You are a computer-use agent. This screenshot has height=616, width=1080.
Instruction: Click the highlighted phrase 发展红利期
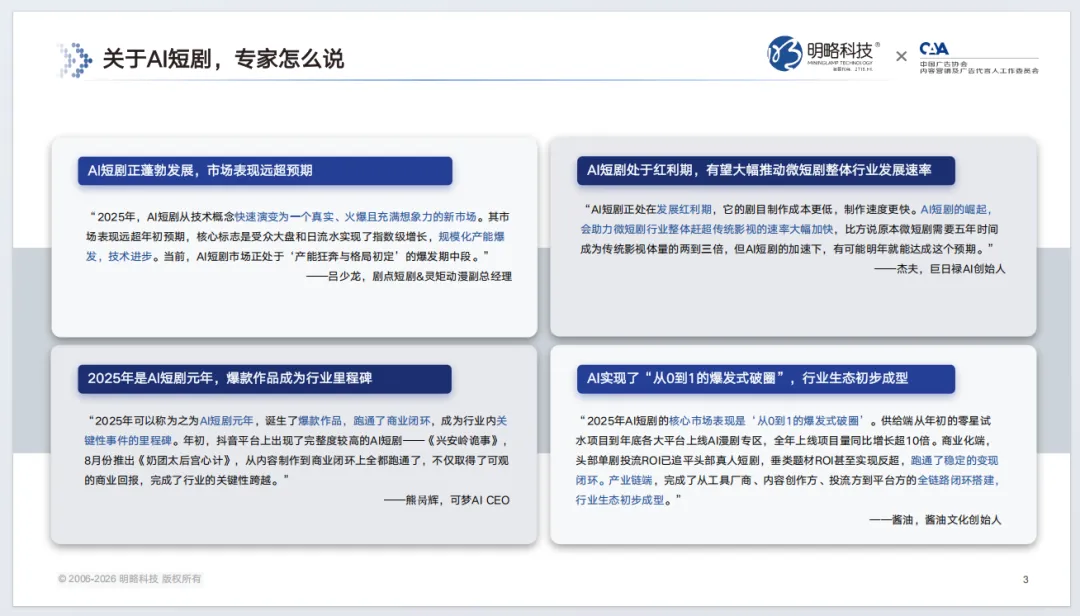coord(684,209)
